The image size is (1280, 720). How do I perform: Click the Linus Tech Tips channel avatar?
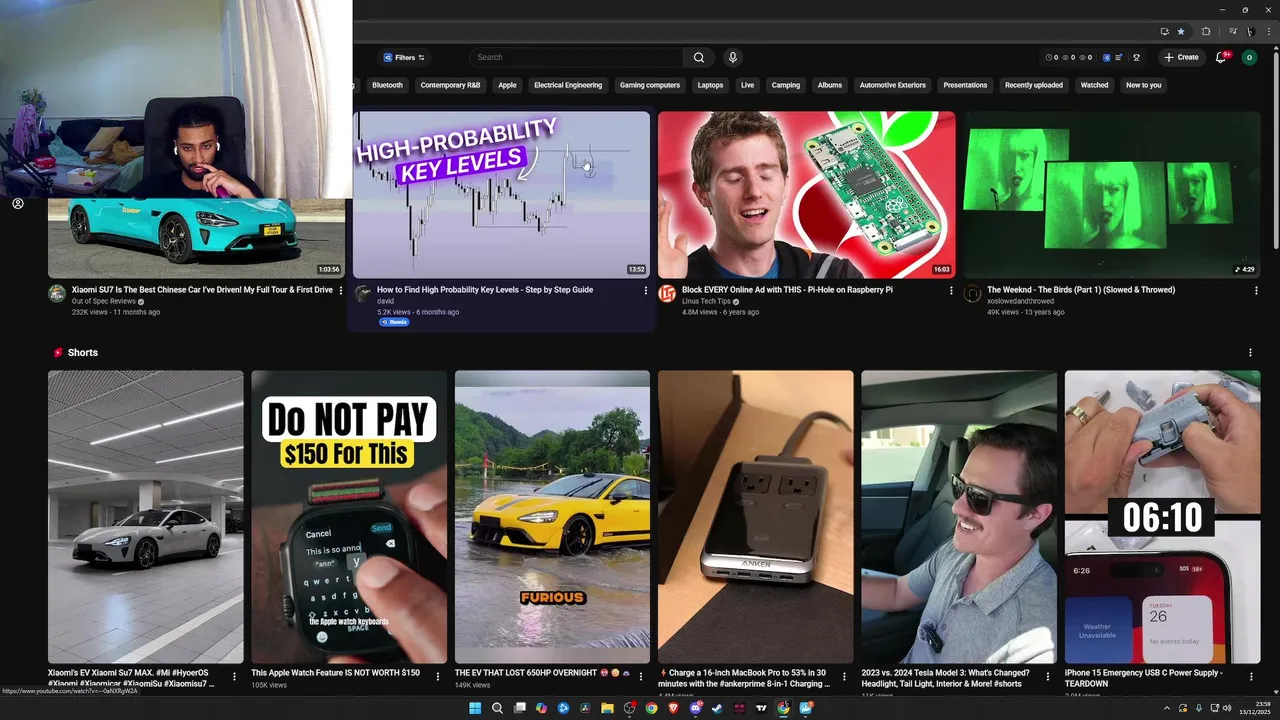(x=667, y=293)
